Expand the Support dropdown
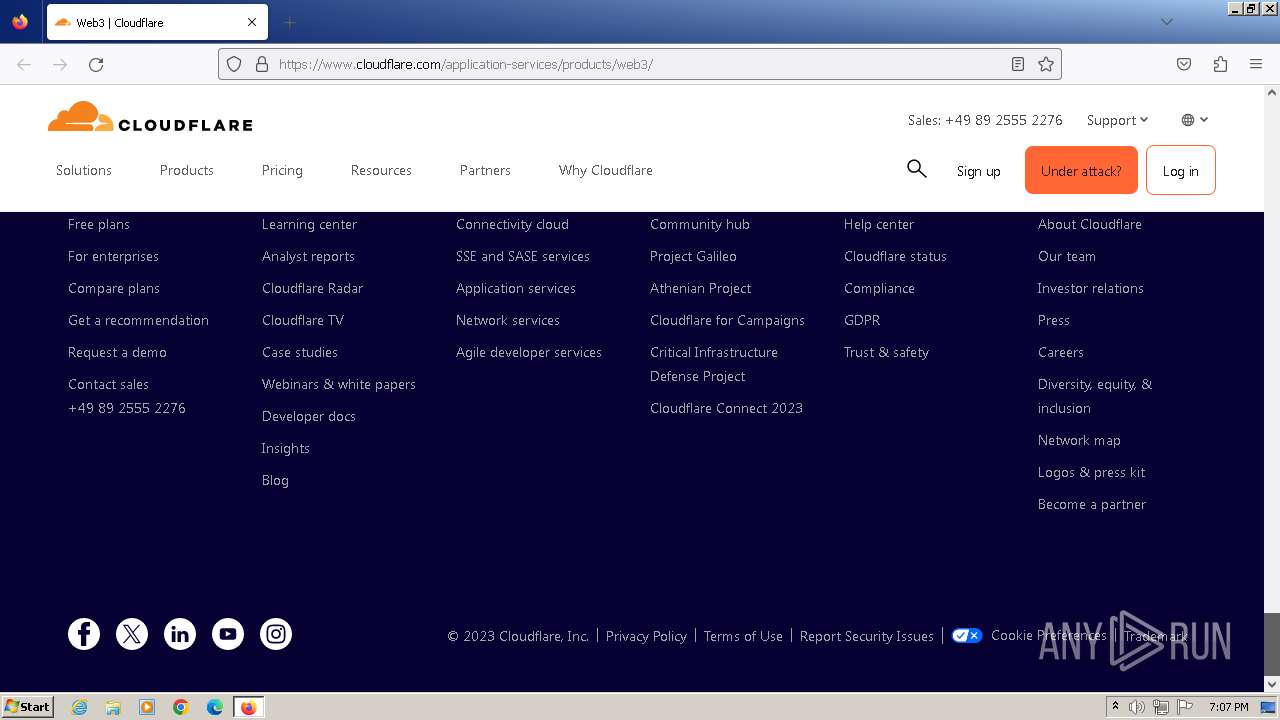1280x720 pixels. click(1117, 120)
